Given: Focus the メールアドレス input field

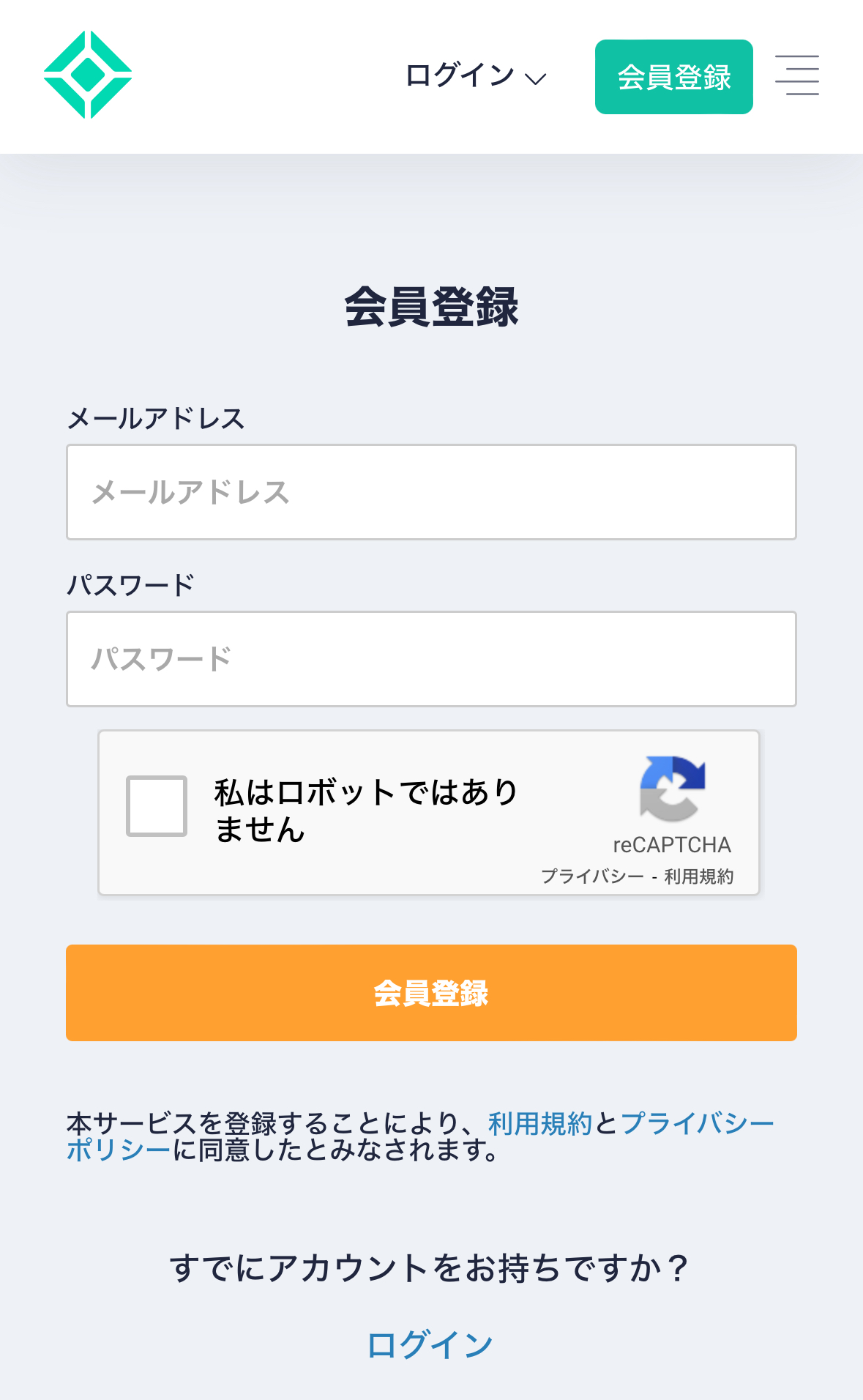Looking at the screenshot, I should point(431,492).
